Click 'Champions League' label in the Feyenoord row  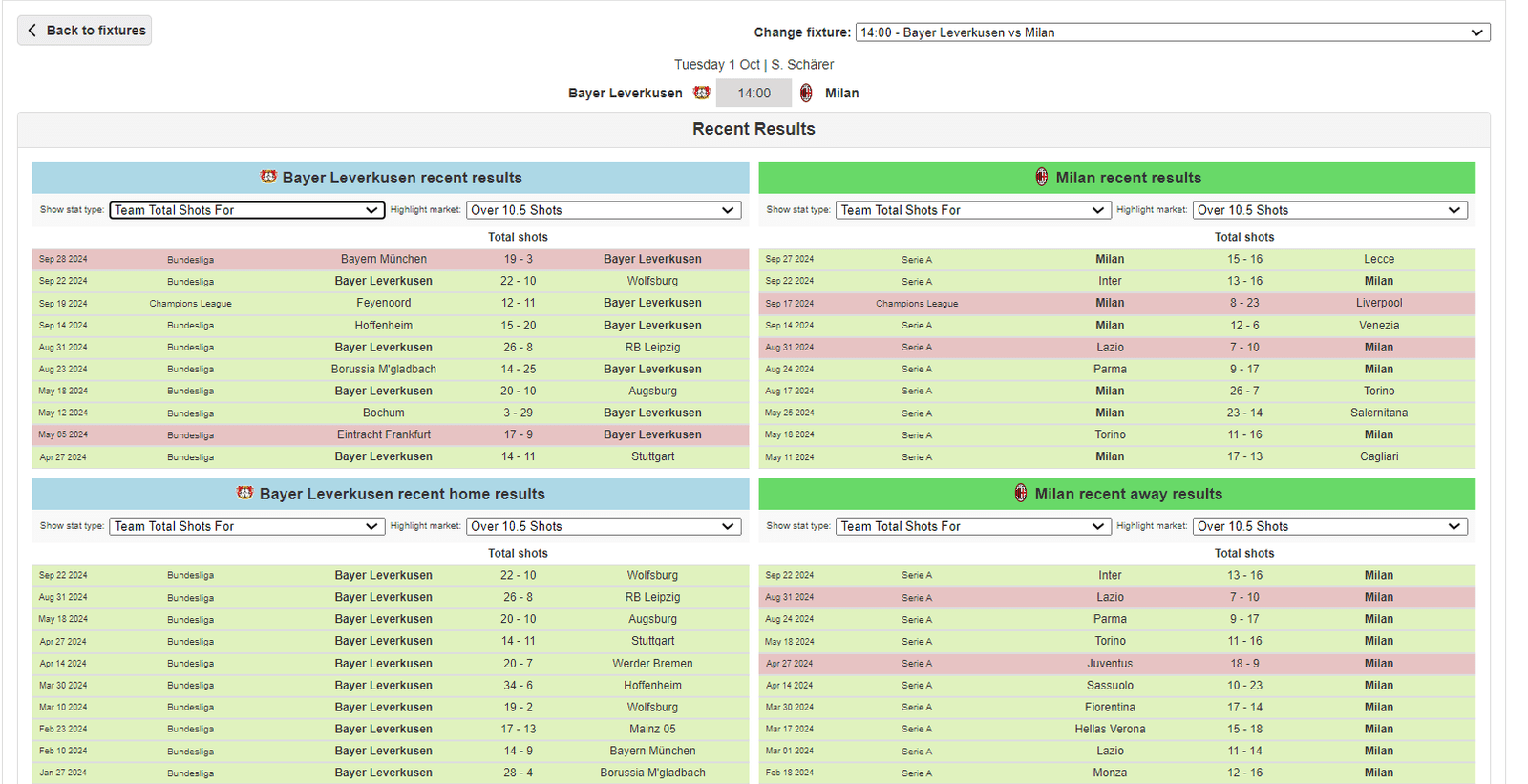coord(190,304)
